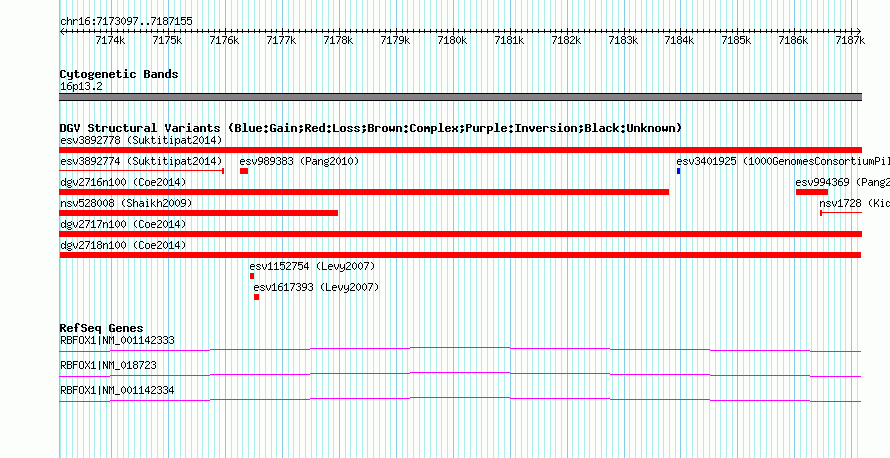This screenshot has height=458, width=890.
Task: Click the 7174k ruler tick label
Action: (111, 40)
